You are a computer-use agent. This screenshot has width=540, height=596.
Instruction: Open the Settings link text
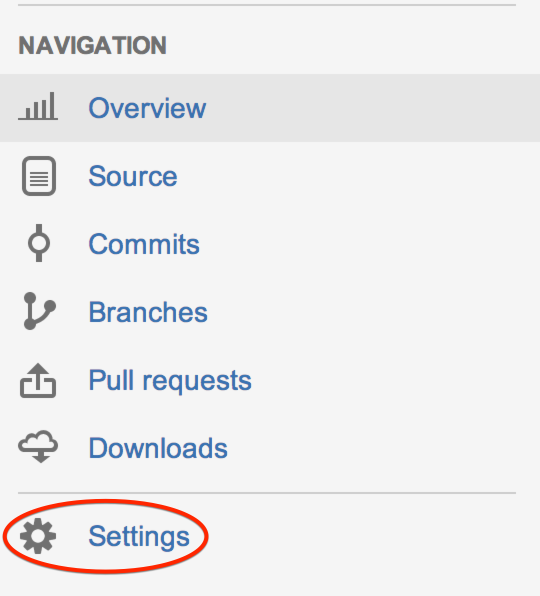click(x=139, y=537)
